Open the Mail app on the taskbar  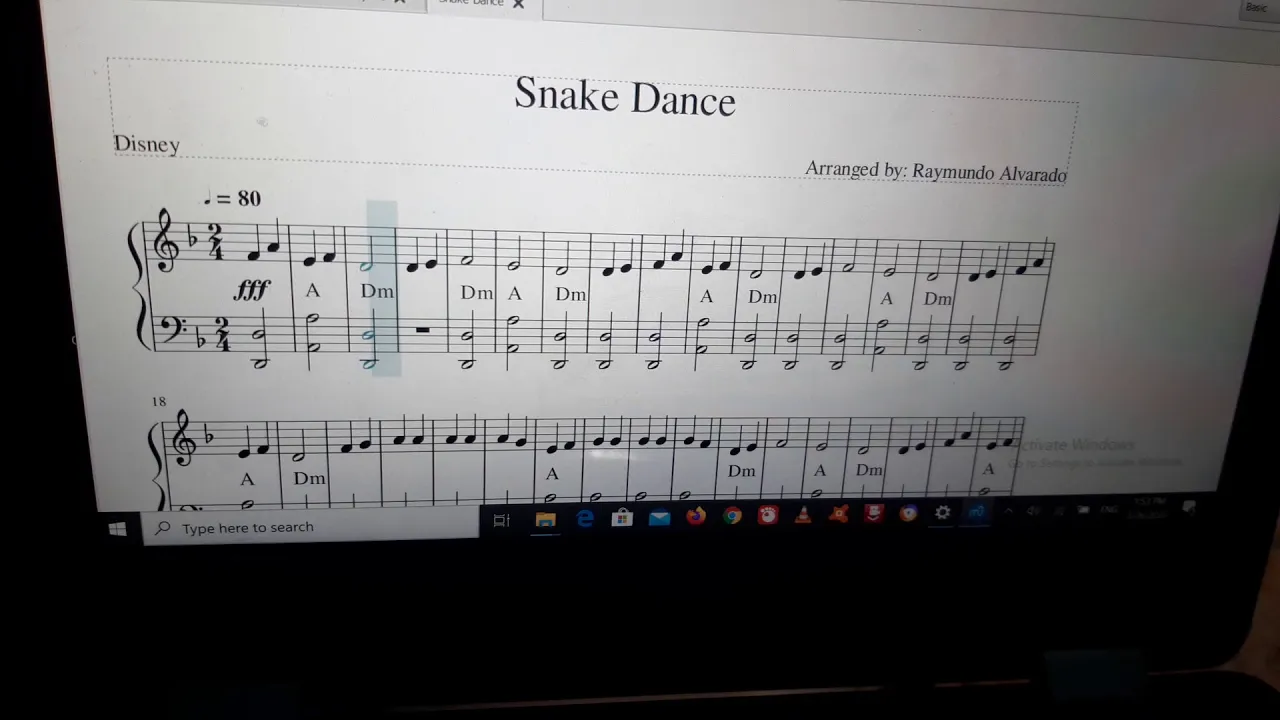tap(659, 517)
